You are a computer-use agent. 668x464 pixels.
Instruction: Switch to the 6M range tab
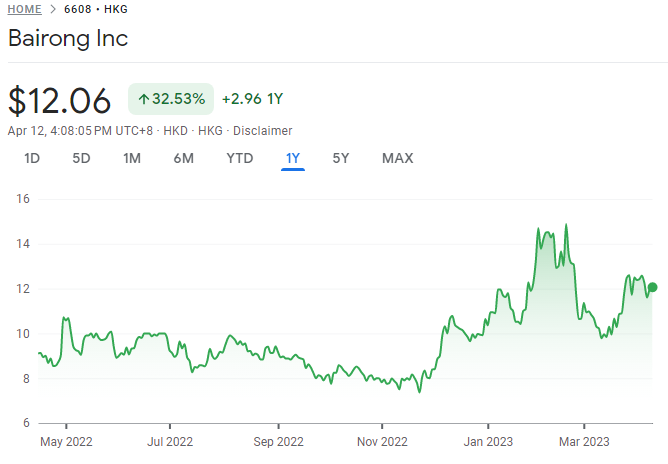(184, 158)
